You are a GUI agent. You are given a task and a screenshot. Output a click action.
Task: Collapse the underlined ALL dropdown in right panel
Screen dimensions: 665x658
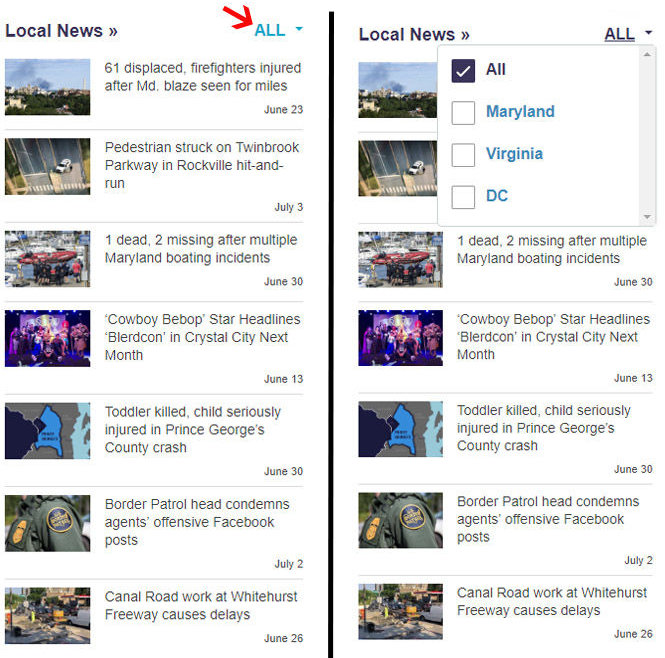[x=619, y=34]
